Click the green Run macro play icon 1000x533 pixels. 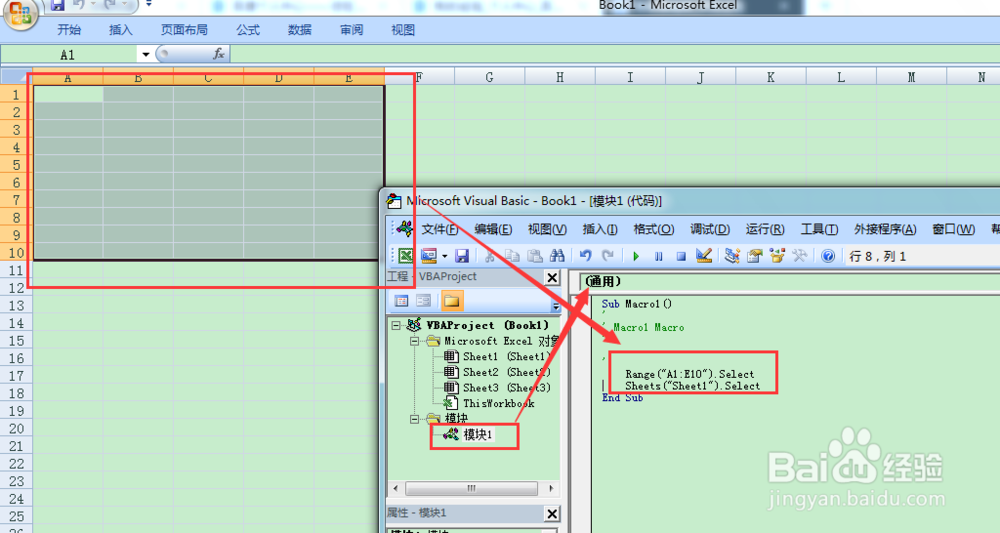click(636, 256)
